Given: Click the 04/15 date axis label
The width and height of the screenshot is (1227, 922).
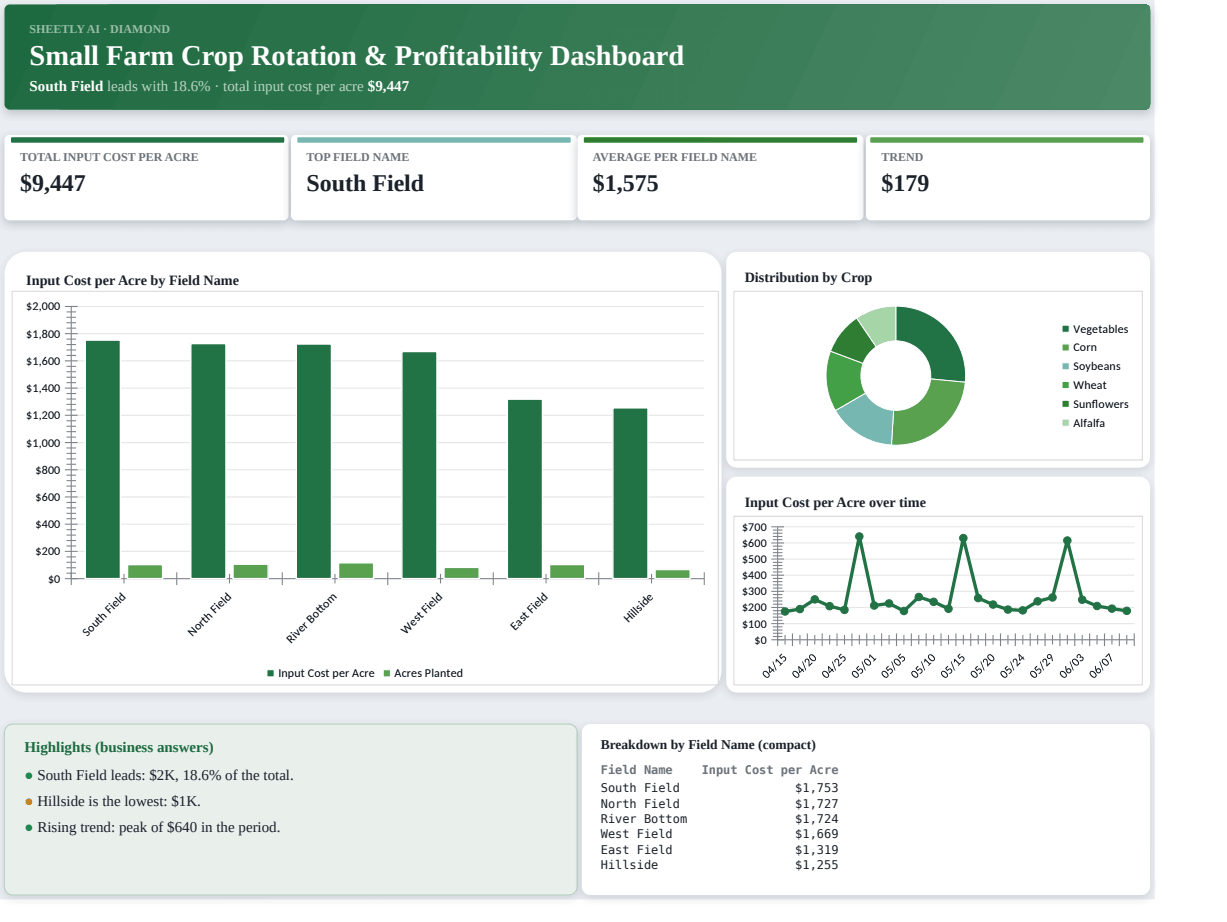Looking at the screenshot, I should (775, 666).
